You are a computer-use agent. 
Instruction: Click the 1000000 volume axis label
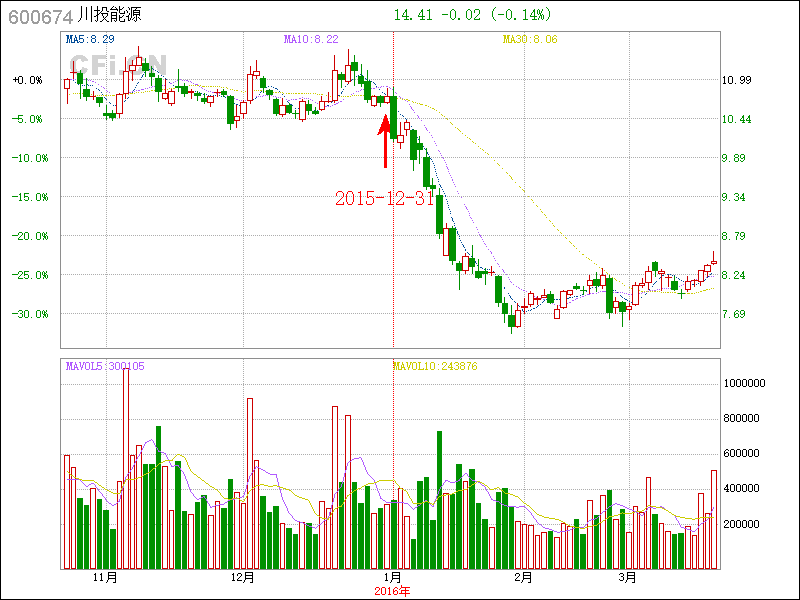click(x=745, y=383)
